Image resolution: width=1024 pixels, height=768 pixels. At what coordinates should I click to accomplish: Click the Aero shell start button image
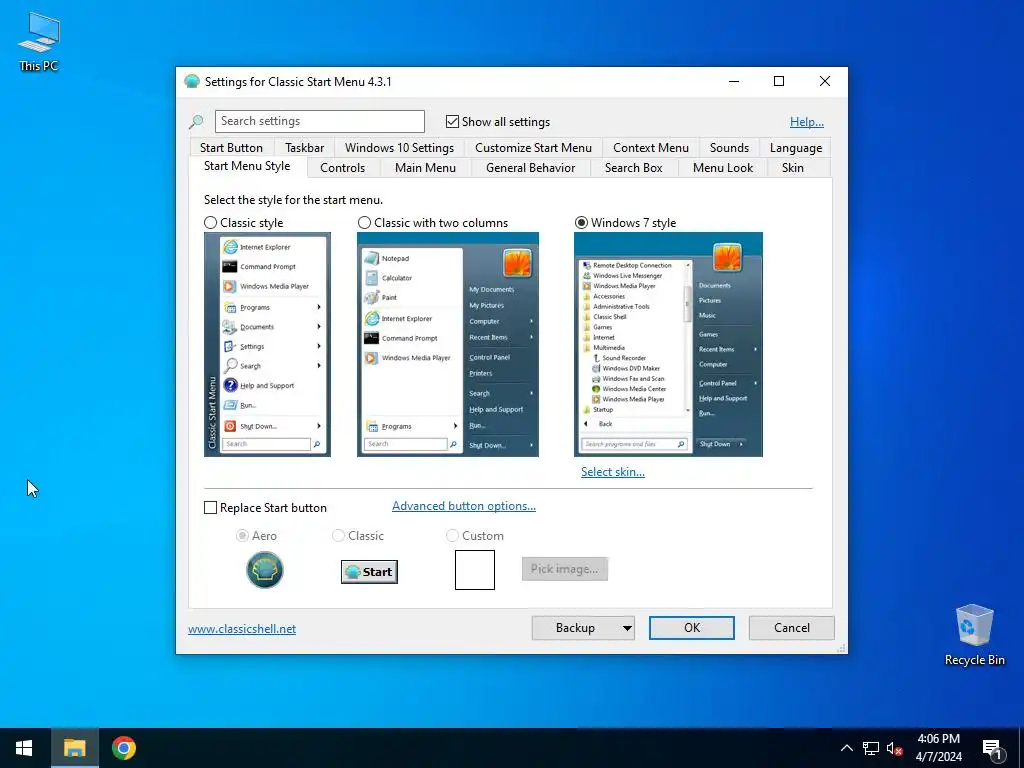(x=264, y=569)
